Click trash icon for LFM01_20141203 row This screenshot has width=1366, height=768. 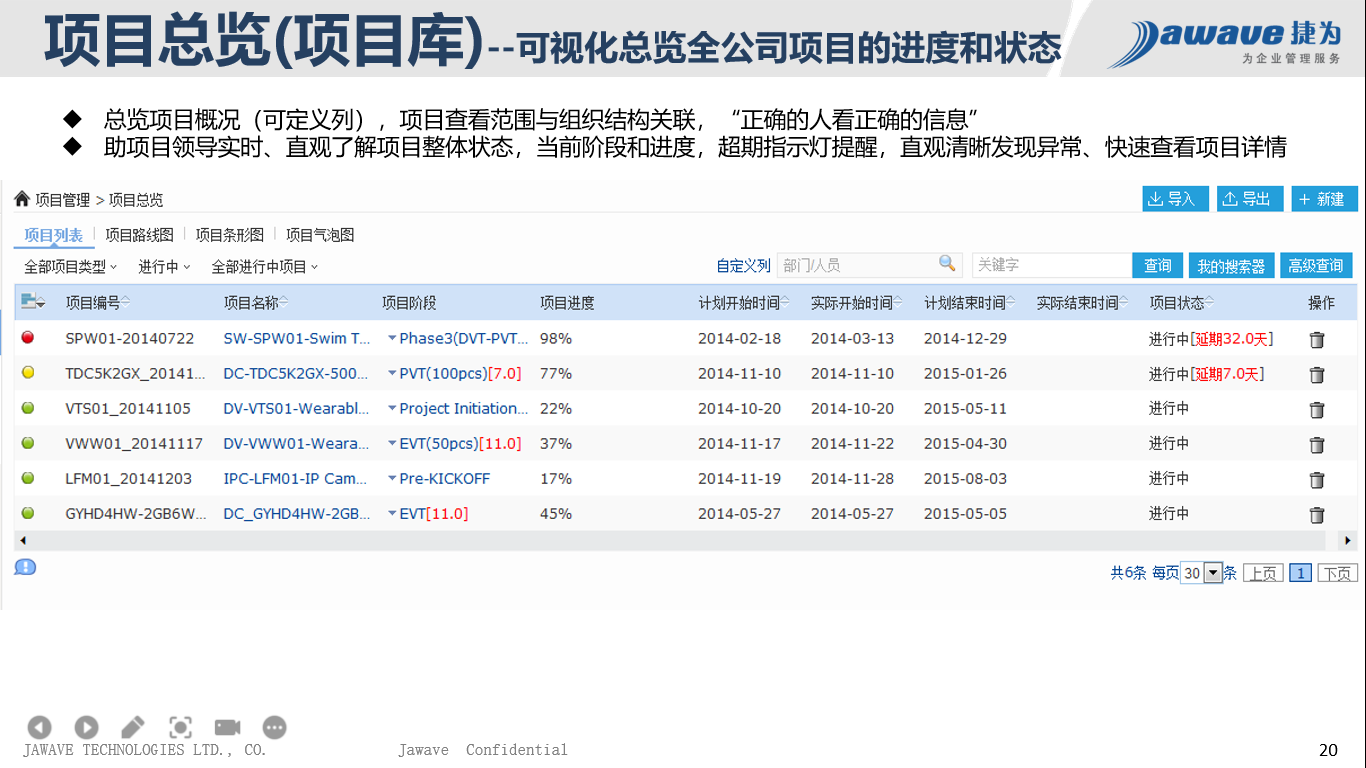pyautogui.click(x=1317, y=480)
